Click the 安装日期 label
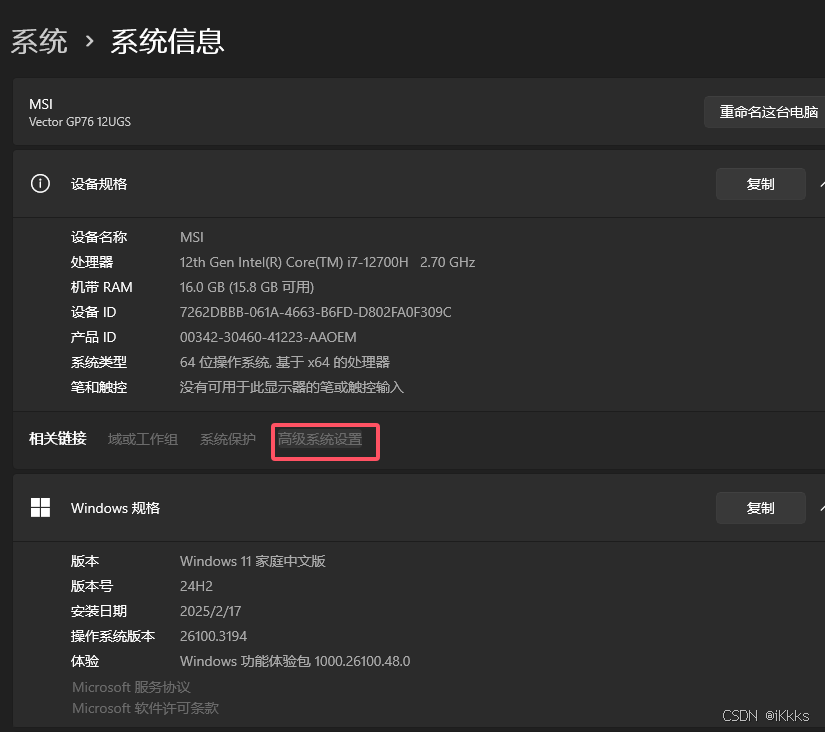This screenshot has width=825, height=732. point(99,611)
